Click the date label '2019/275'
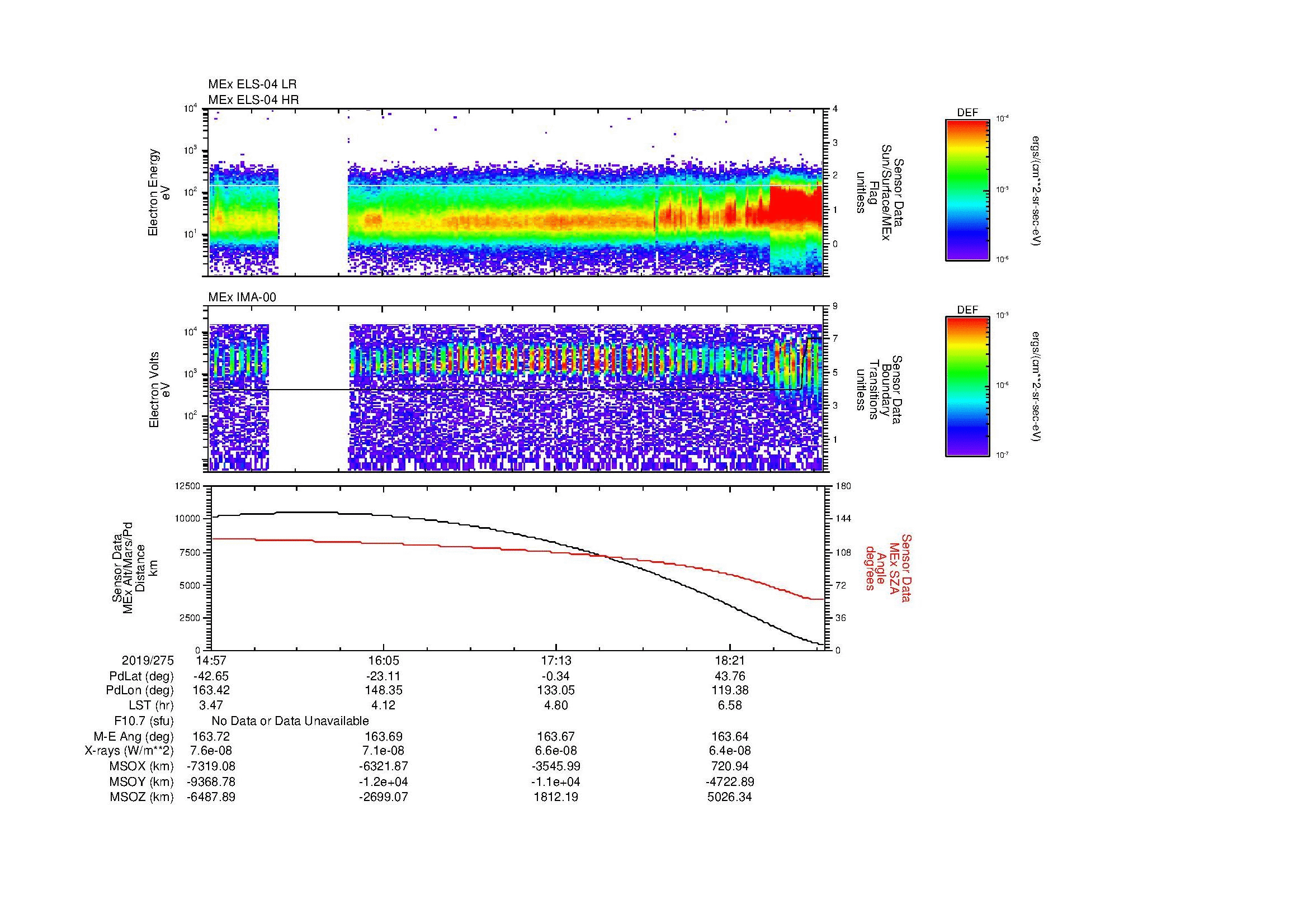Viewport: 1308px width, 924px height. (x=148, y=661)
